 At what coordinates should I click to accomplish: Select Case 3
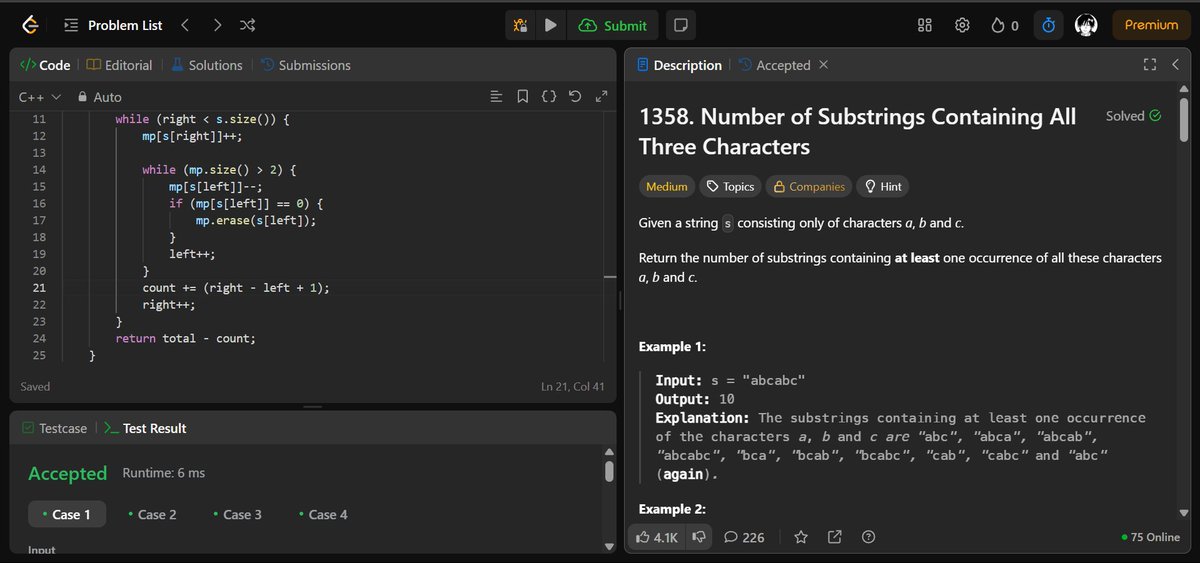click(x=237, y=514)
